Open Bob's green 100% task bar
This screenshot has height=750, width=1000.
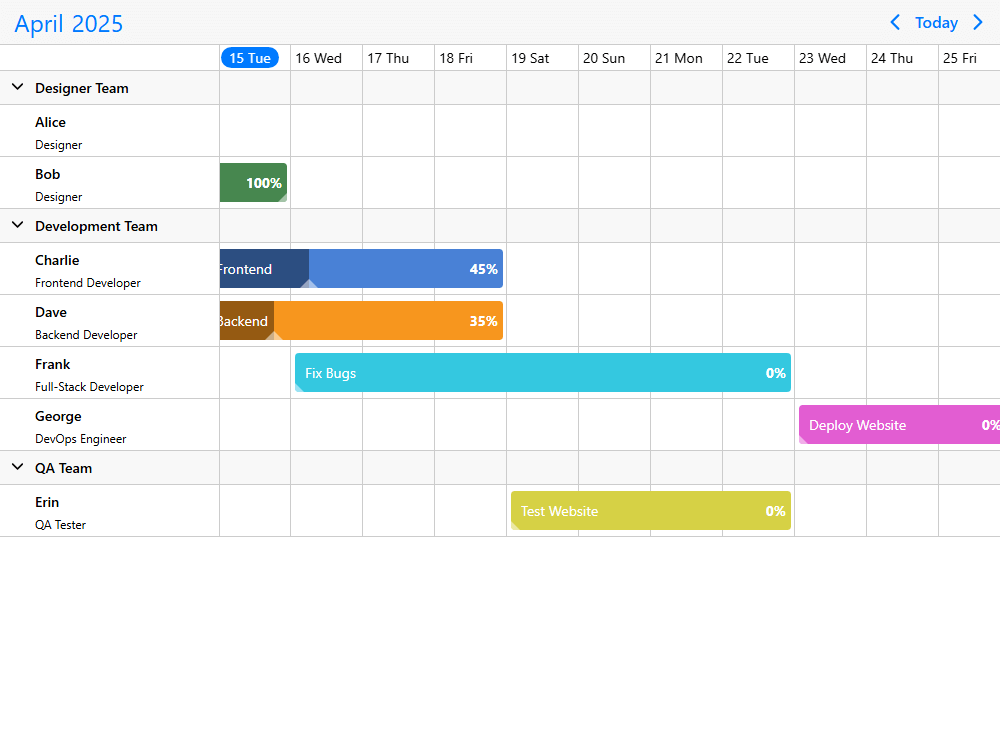coord(253,182)
